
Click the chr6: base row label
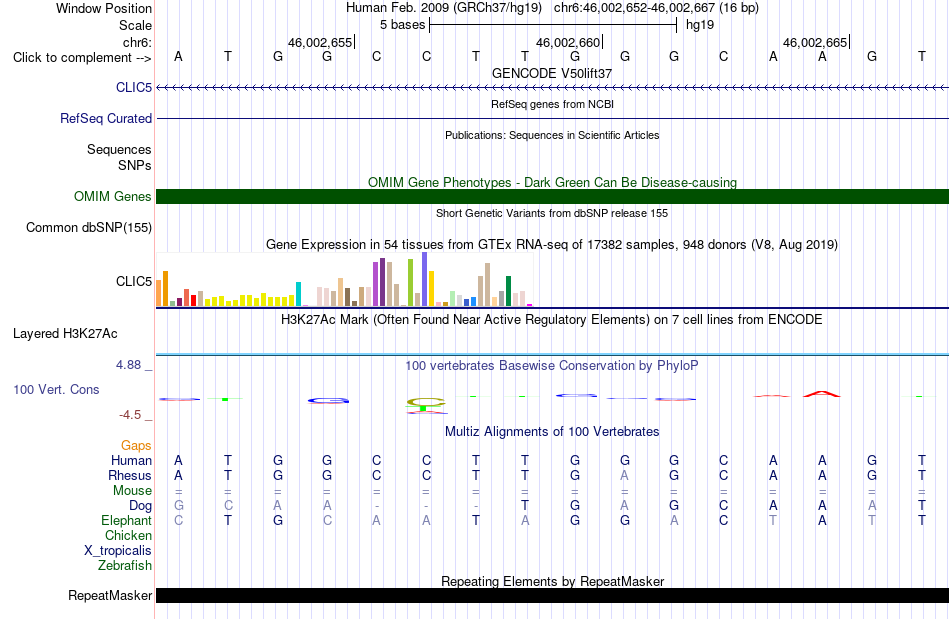138,42
